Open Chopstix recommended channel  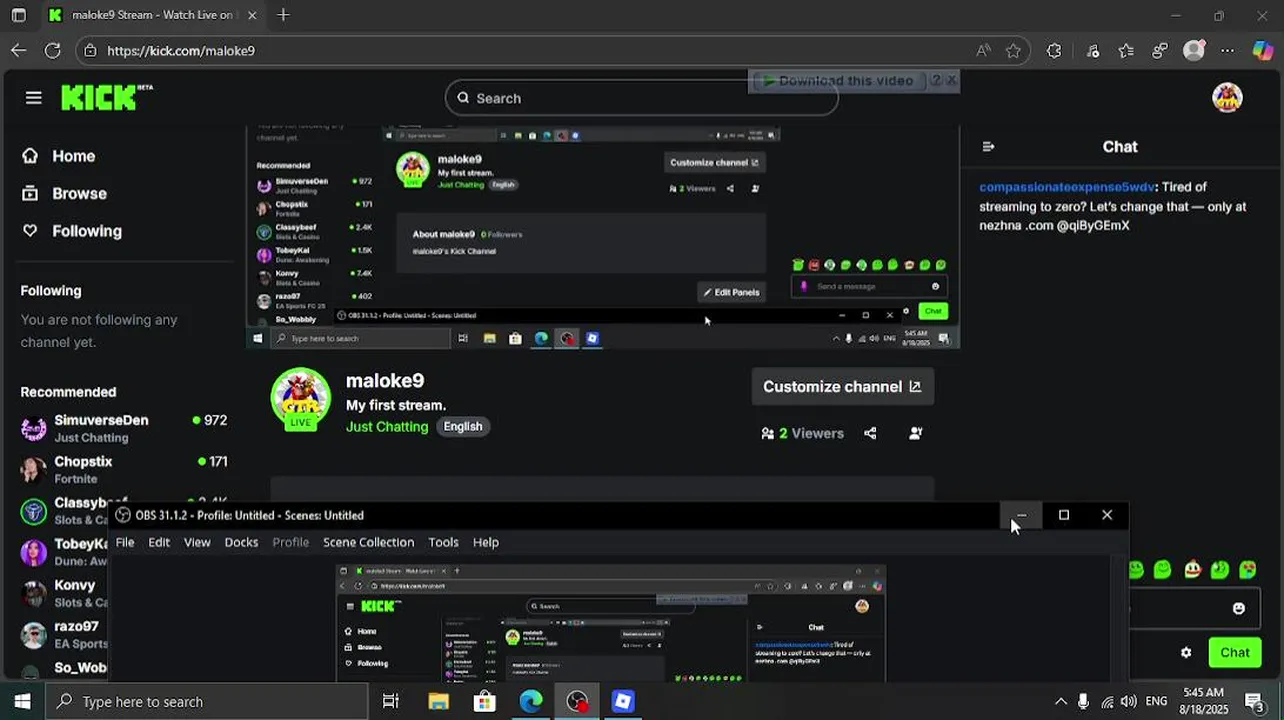pyautogui.click(x=124, y=469)
